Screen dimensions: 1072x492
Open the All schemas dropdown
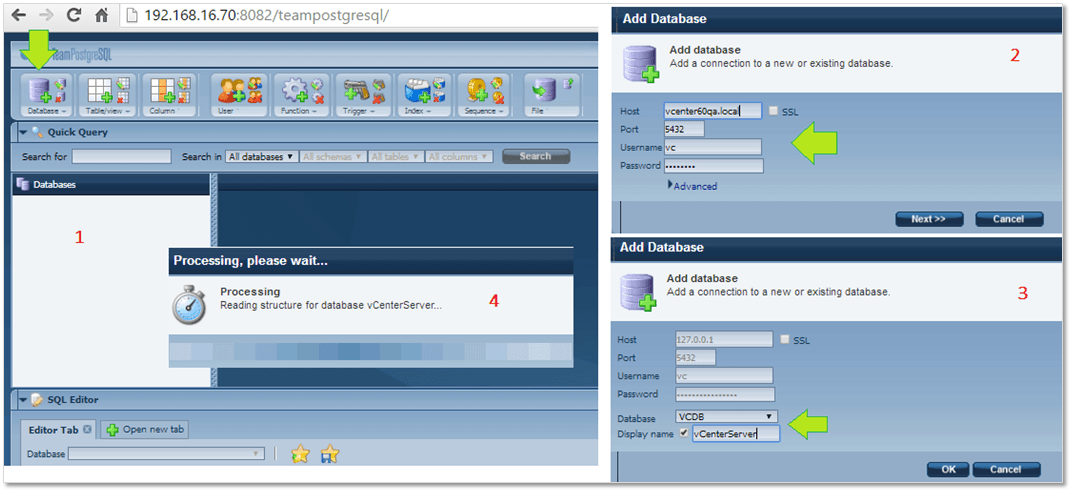333,156
